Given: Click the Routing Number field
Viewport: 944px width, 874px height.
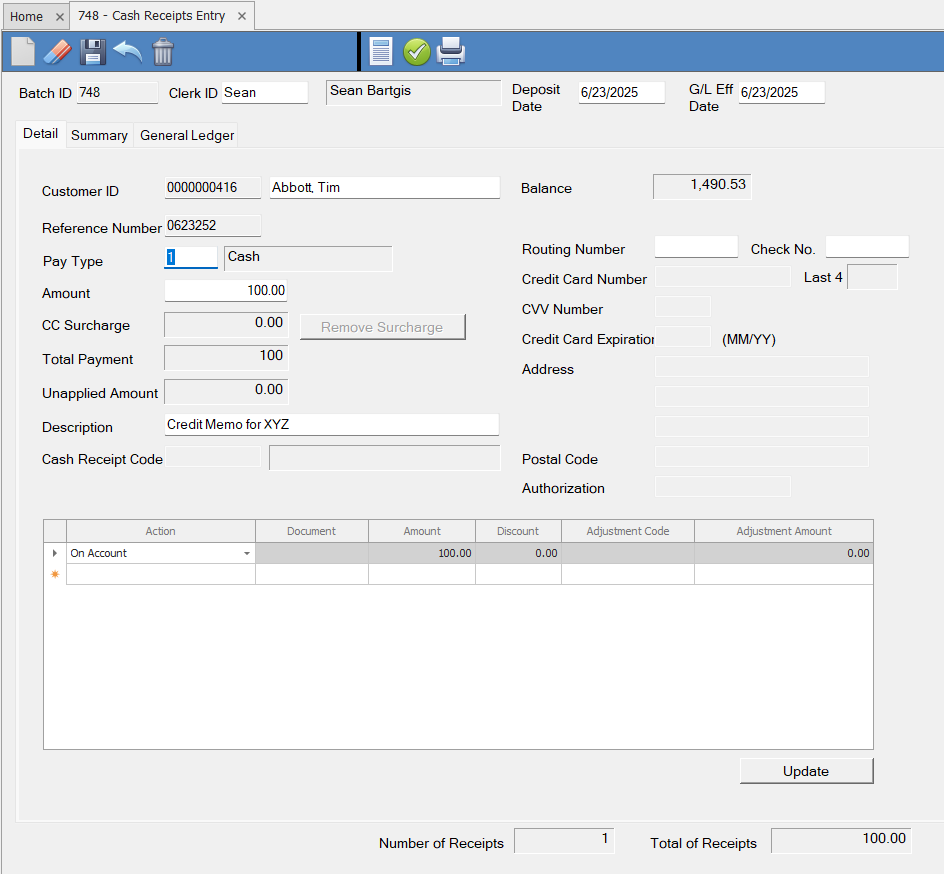Looking at the screenshot, I should [x=696, y=247].
